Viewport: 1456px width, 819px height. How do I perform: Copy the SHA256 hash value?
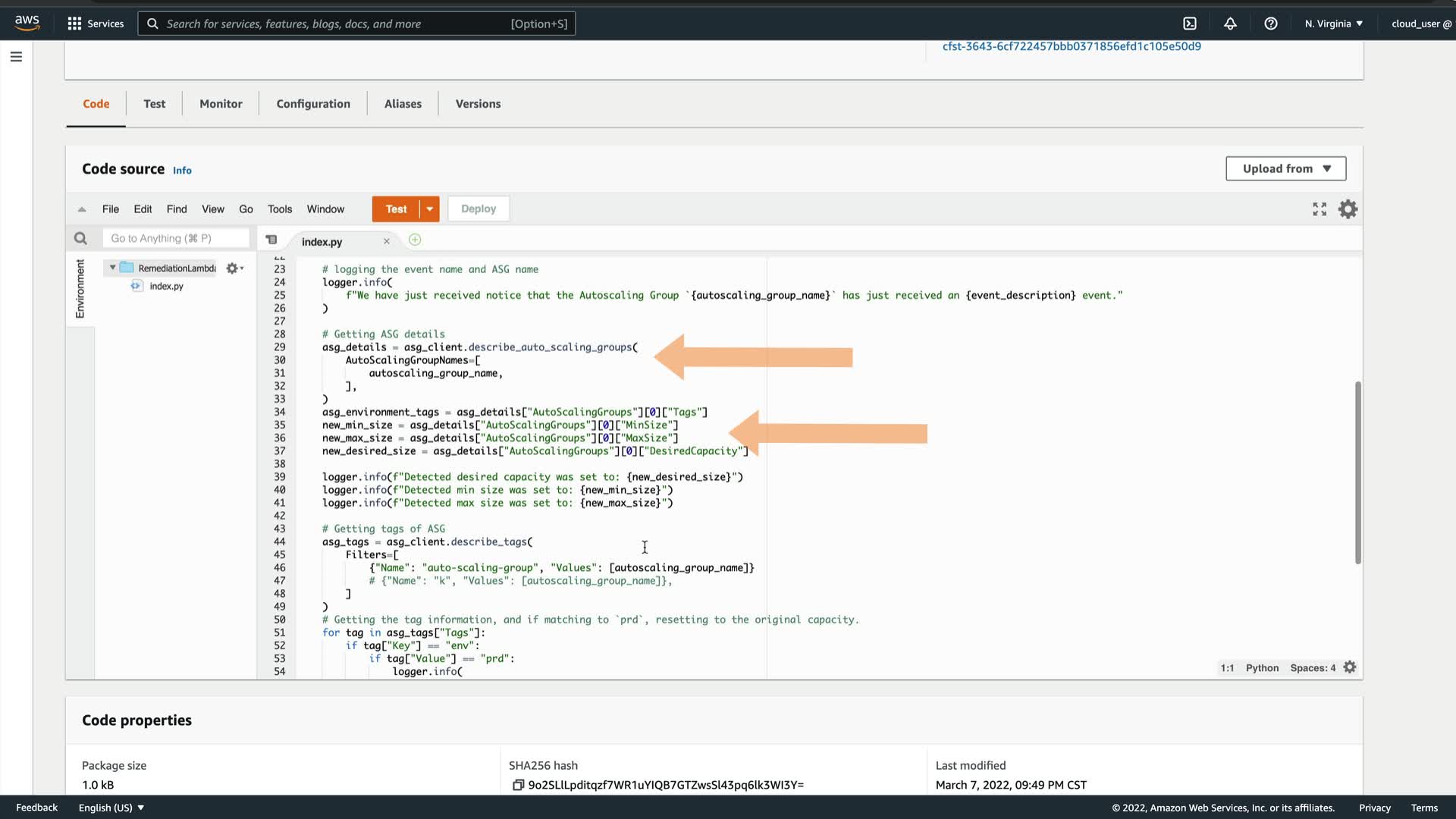click(x=518, y=785)
